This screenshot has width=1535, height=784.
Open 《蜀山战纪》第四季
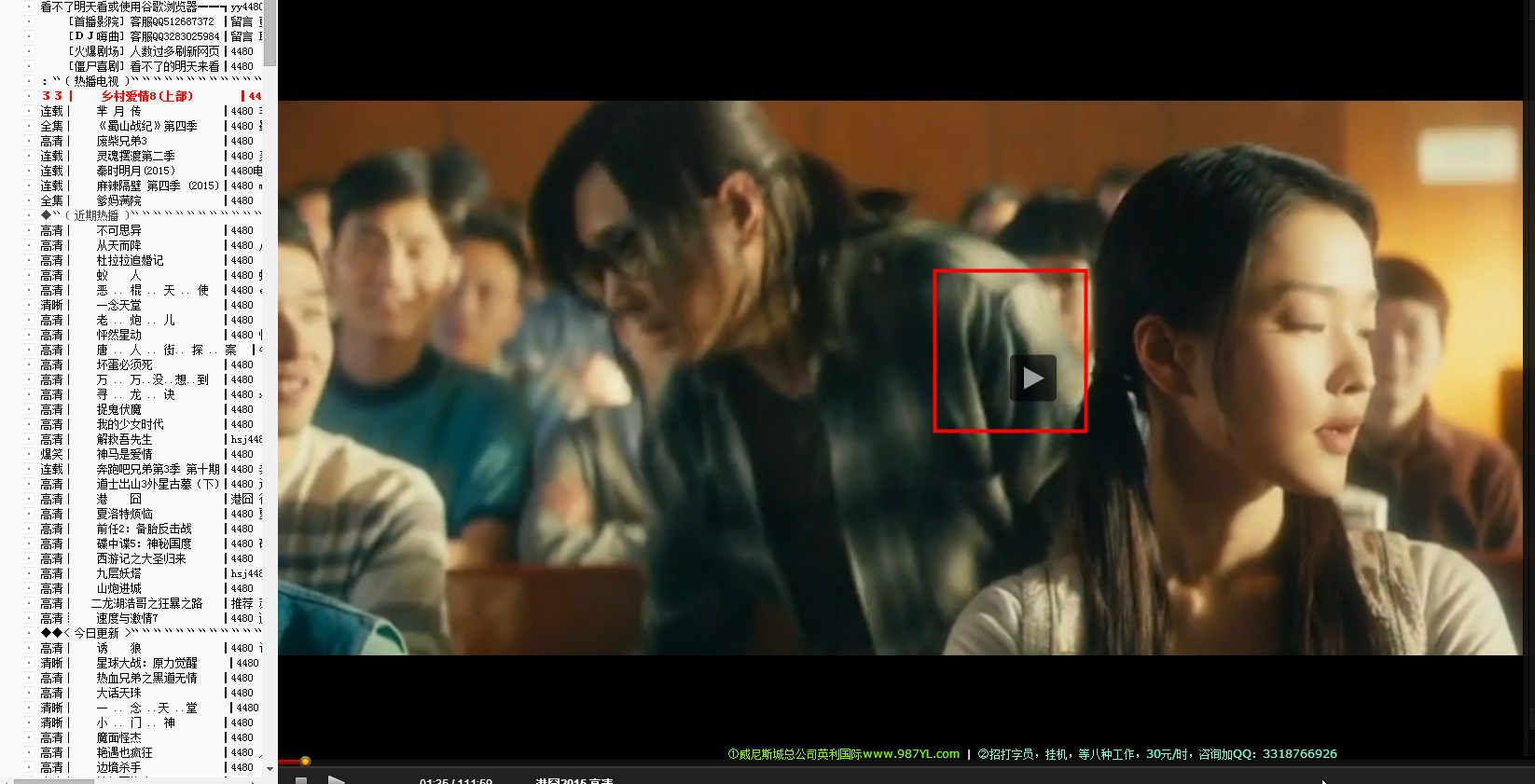click(147, 126)
